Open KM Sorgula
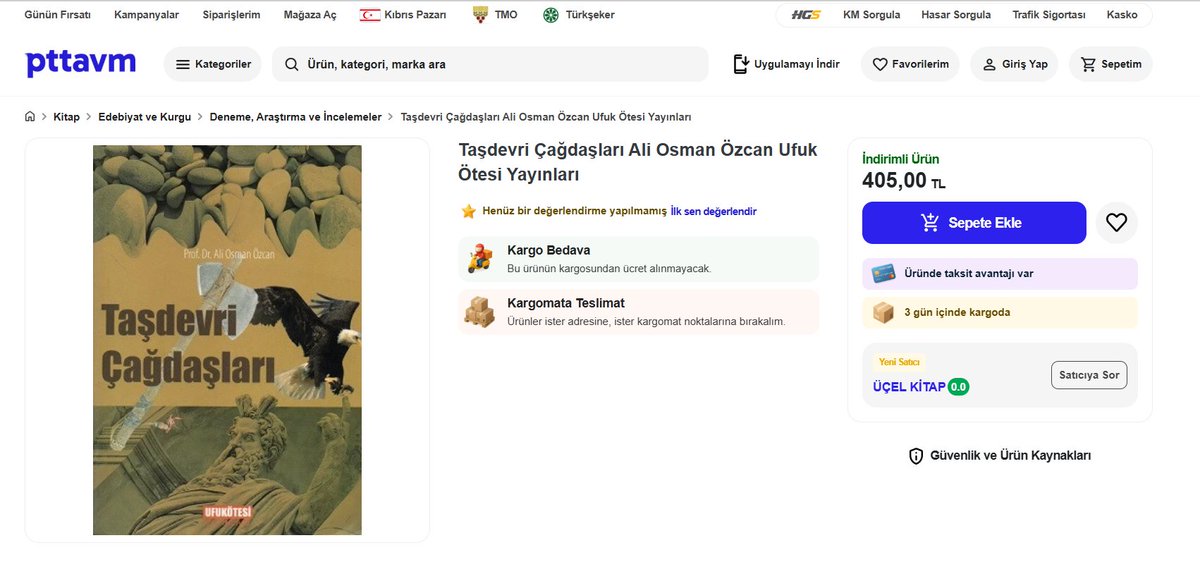Image resolution: width=1200 pixels, height=569 pixels. (872, 15)
